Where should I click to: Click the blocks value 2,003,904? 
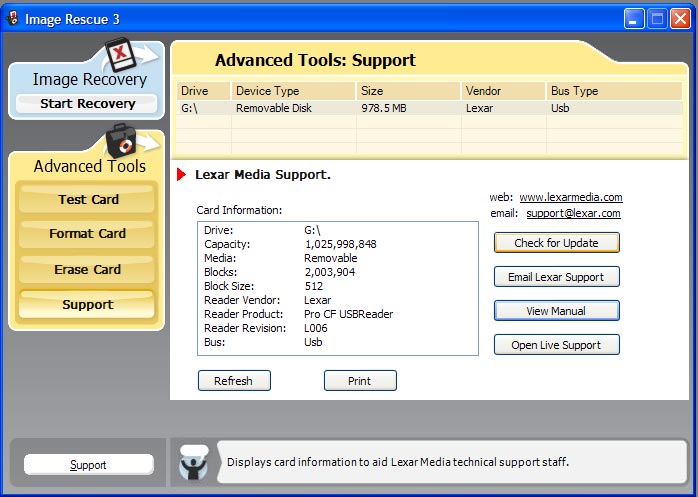pyautogui.click(x=330, y=272)
